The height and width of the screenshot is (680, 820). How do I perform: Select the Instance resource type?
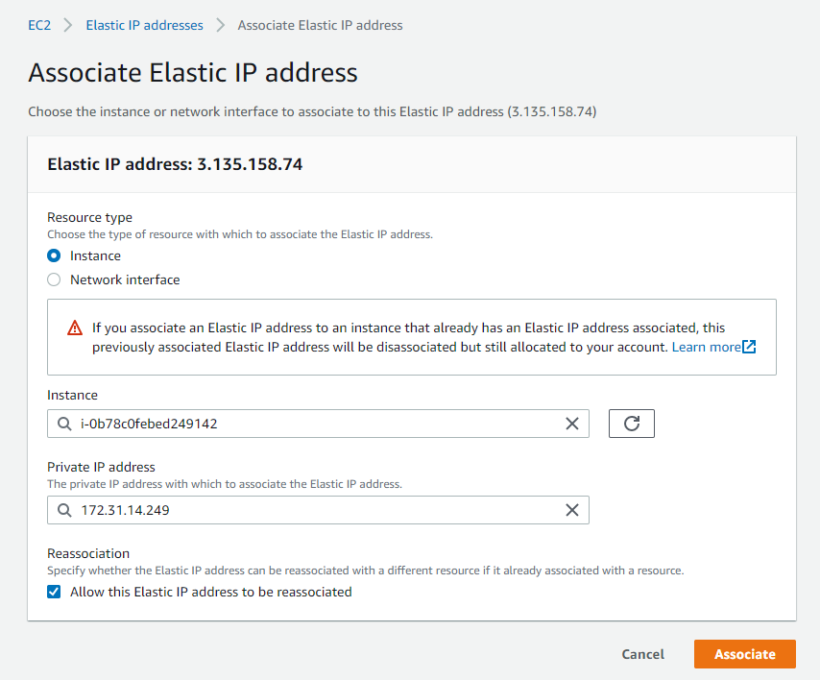(x=53, y=255)
